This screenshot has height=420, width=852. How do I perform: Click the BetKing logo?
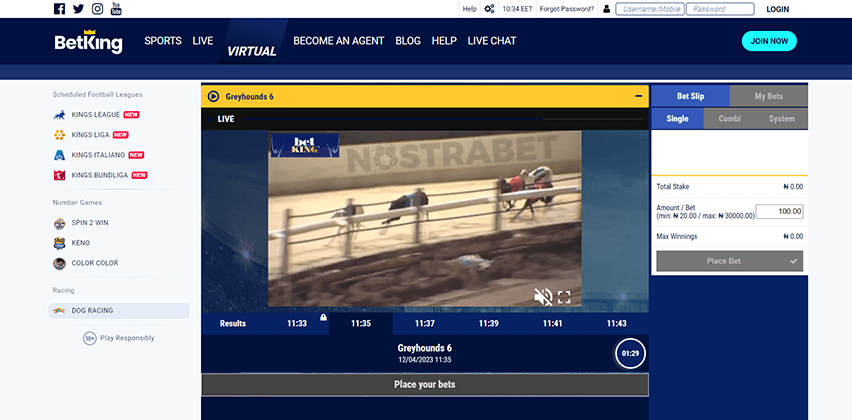89,41
